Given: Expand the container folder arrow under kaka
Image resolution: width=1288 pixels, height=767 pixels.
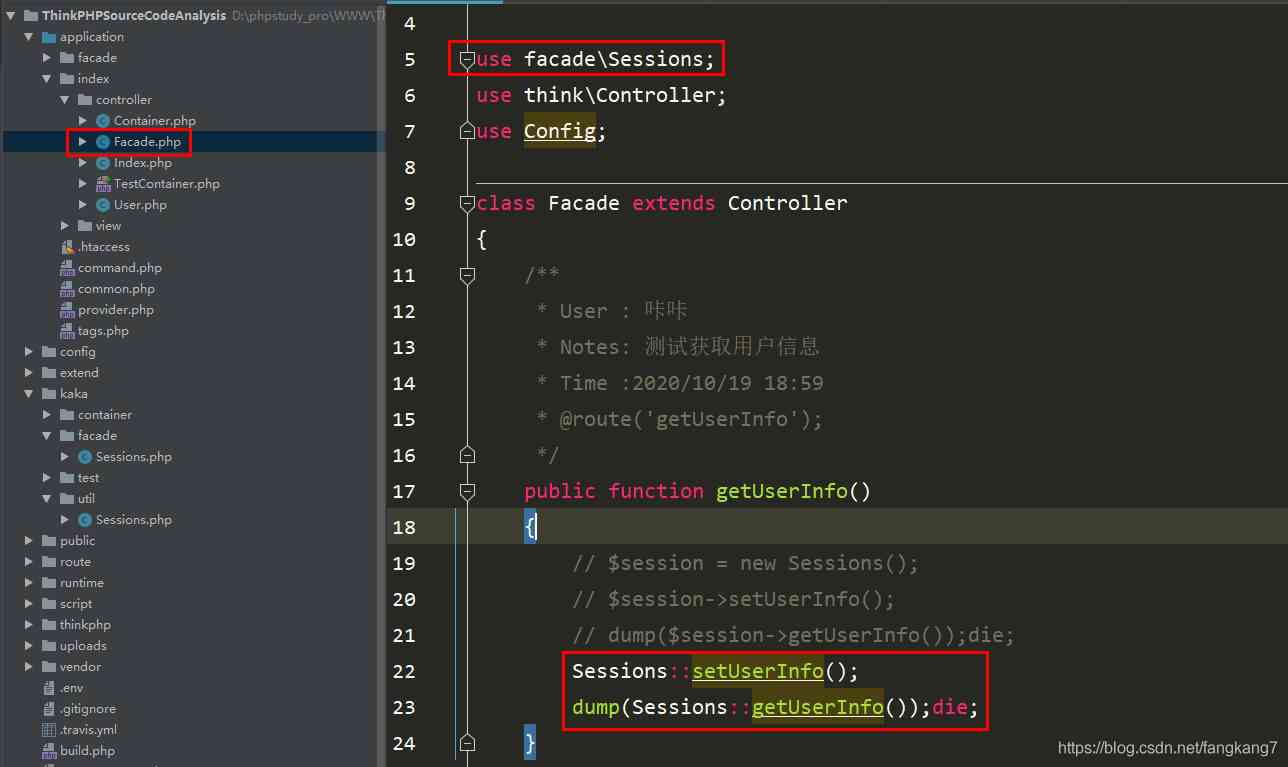Looking at the screenshot, I should (47, 415).
